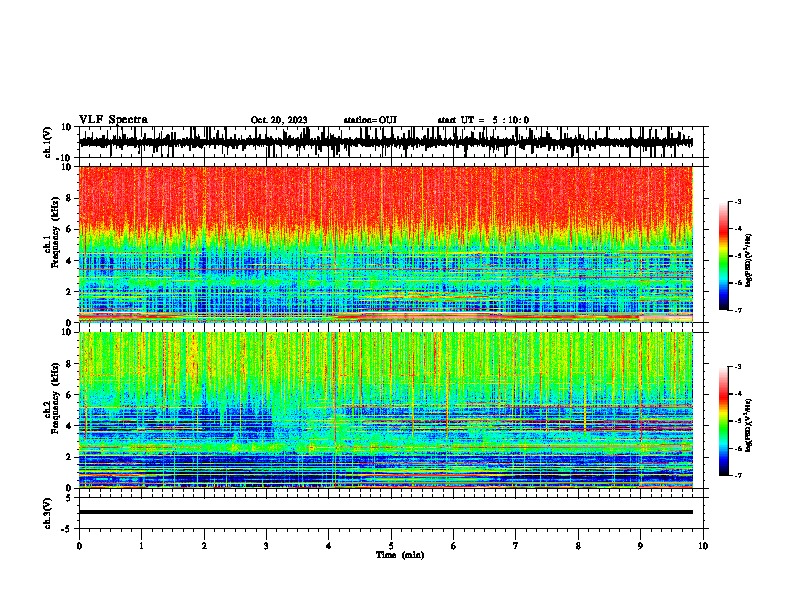This screenshot has width=792, height=612.
Task: Click the "-5" tick on the ch.3(V) axis
Action: (67, 529)
